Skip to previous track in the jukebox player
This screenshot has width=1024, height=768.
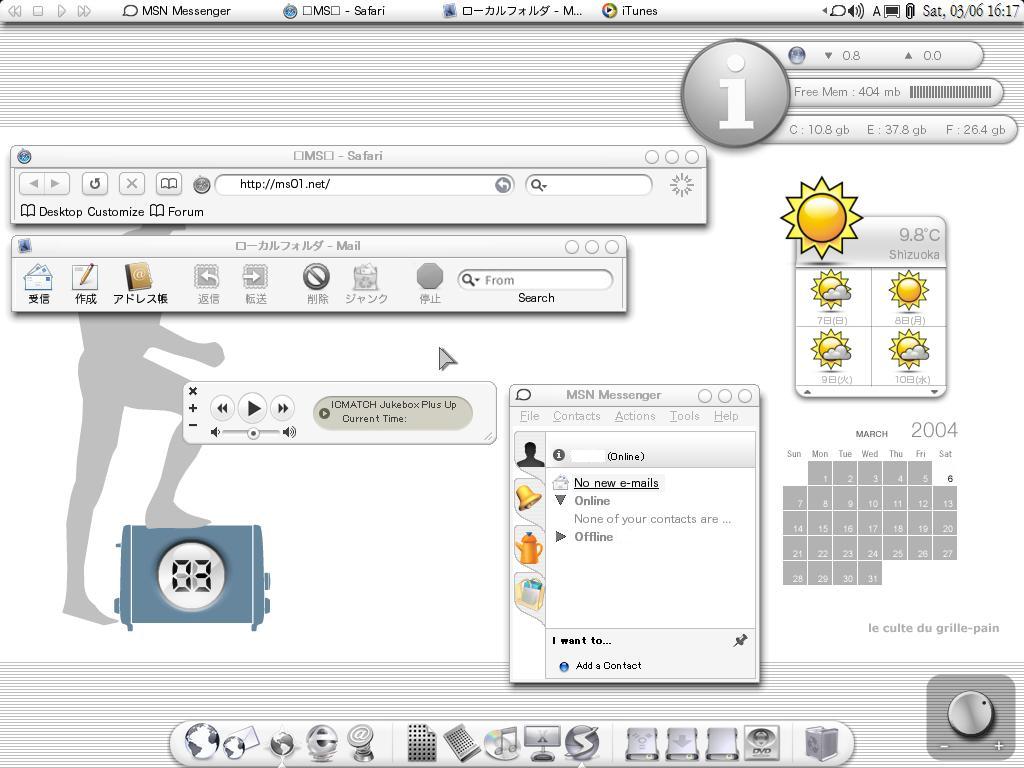click(x=222, y=408)
